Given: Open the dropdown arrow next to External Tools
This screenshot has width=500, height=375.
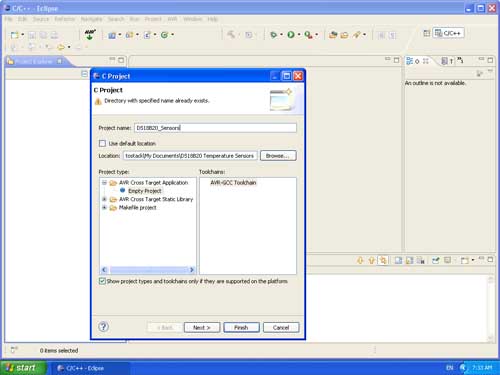Looking at the screenshot, I should [x=317, y=35].
